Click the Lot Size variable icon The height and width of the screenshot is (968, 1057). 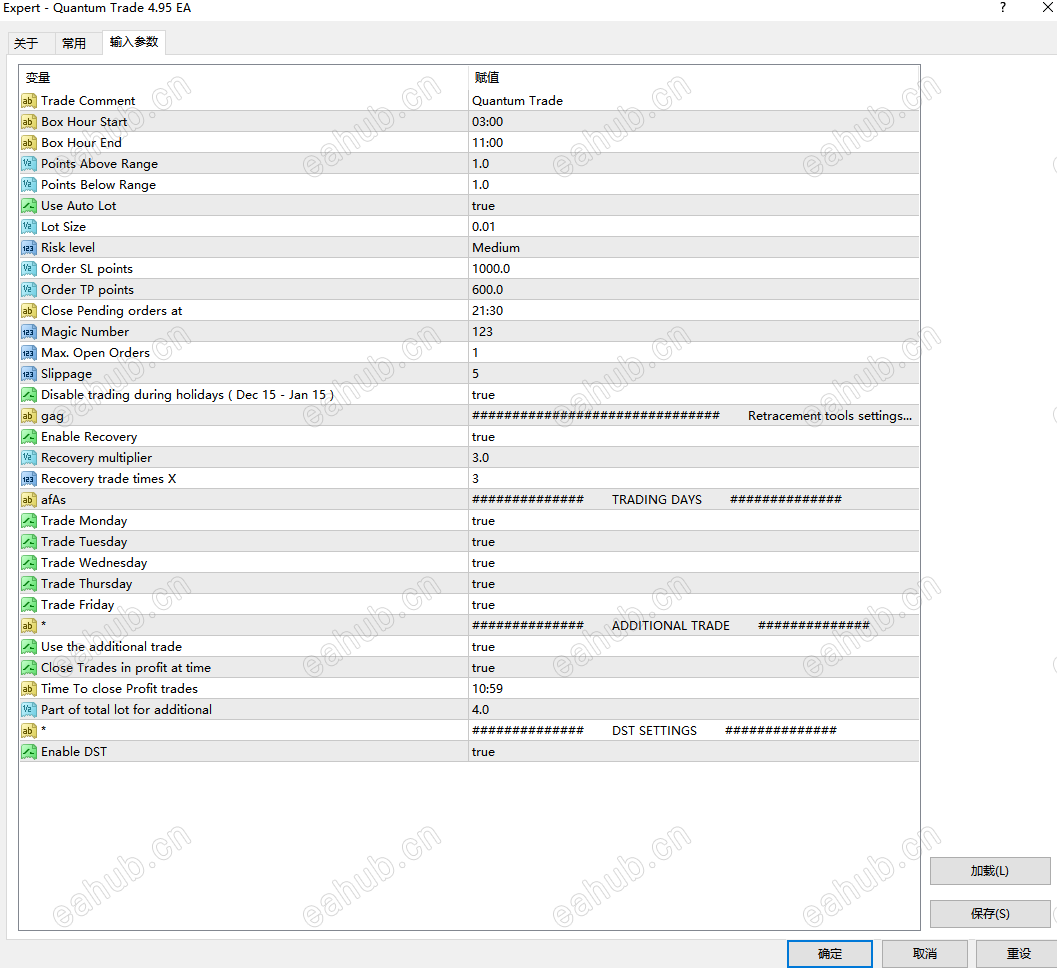coord(28,226)
